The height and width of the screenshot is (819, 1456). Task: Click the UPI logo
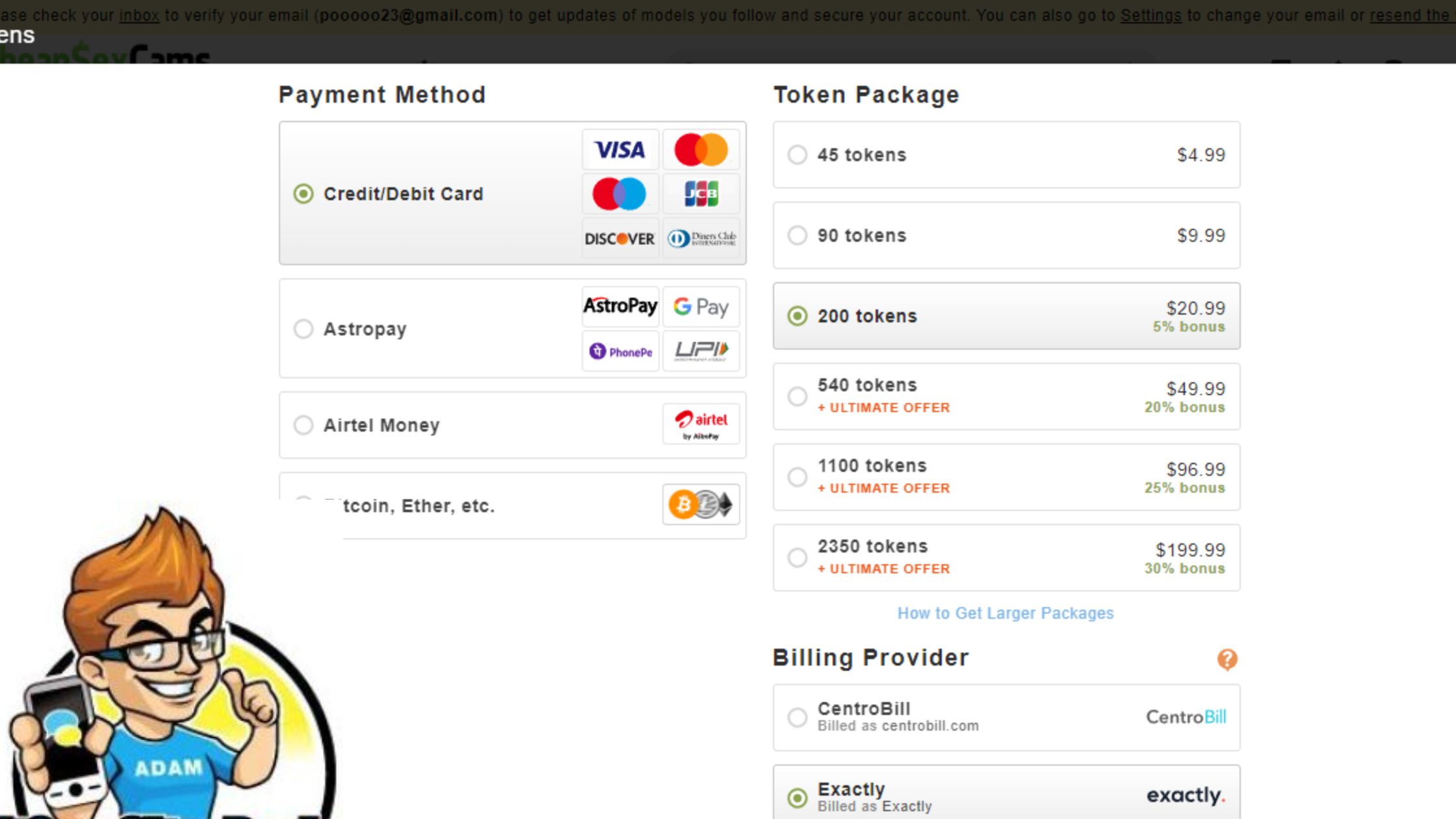tap(701, 352)
